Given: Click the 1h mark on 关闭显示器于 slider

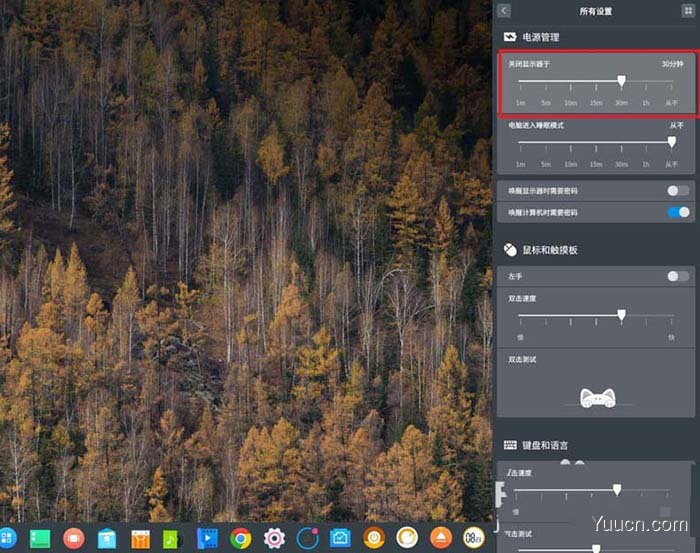Looking at the screenshot, I should (x=646, y=103).
